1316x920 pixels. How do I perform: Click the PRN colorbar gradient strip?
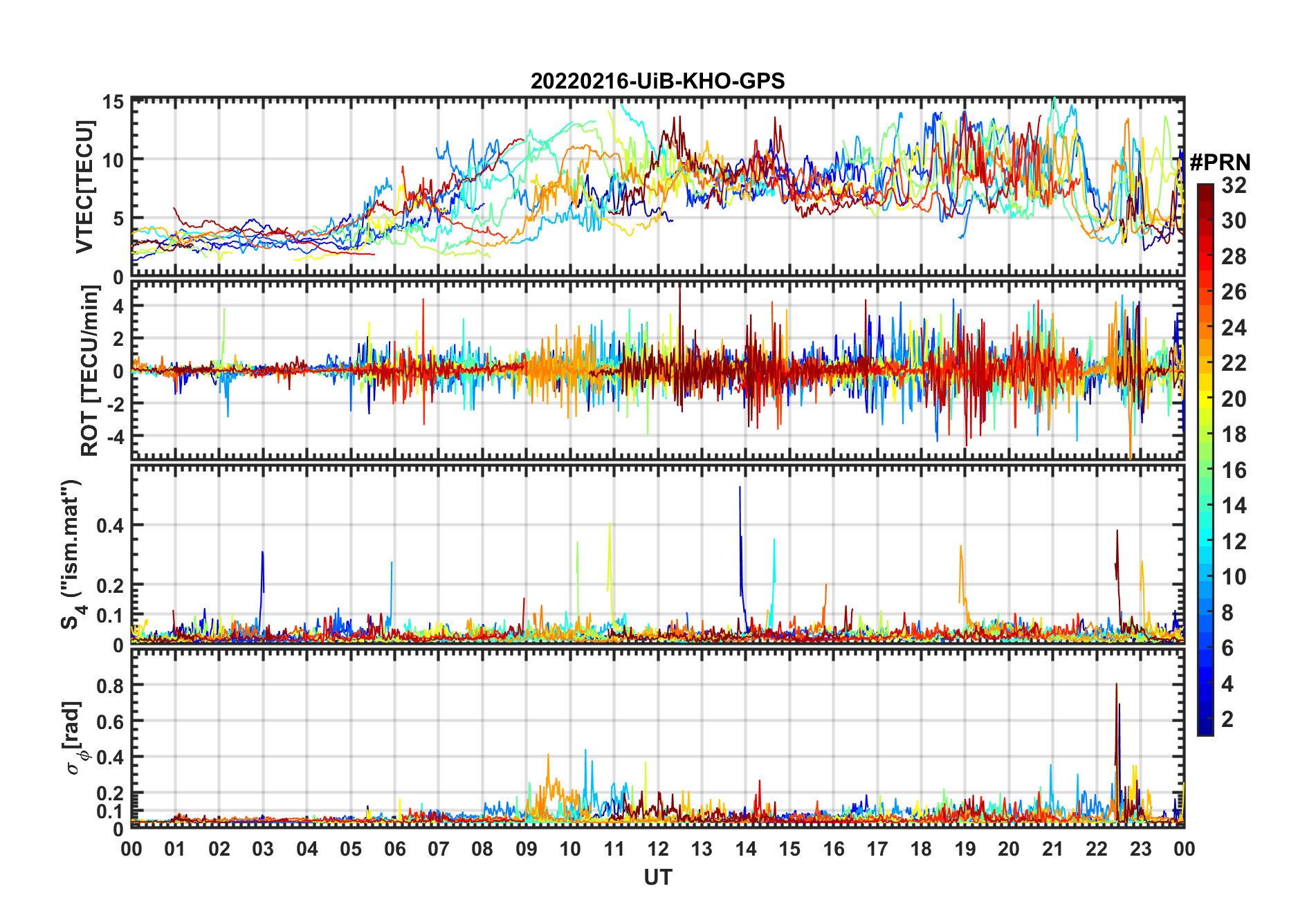1205,459
